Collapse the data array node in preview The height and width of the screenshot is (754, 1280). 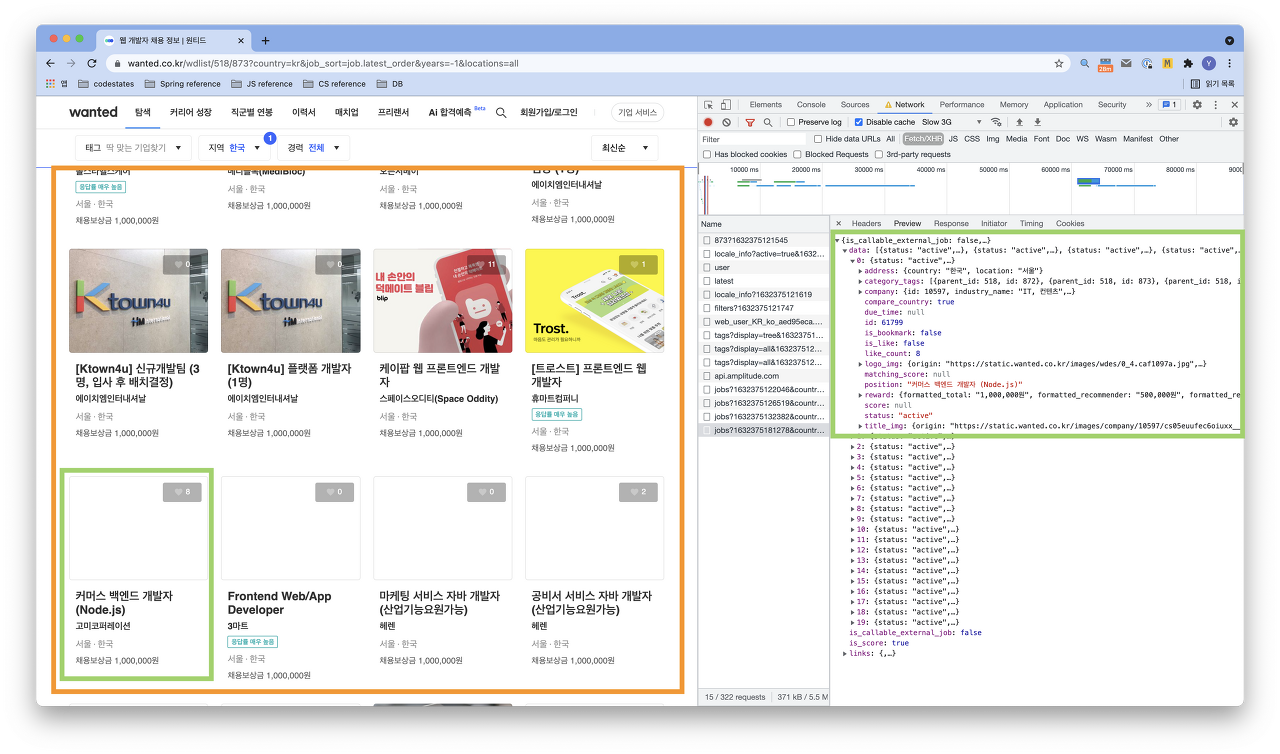[x=845, y=250]
